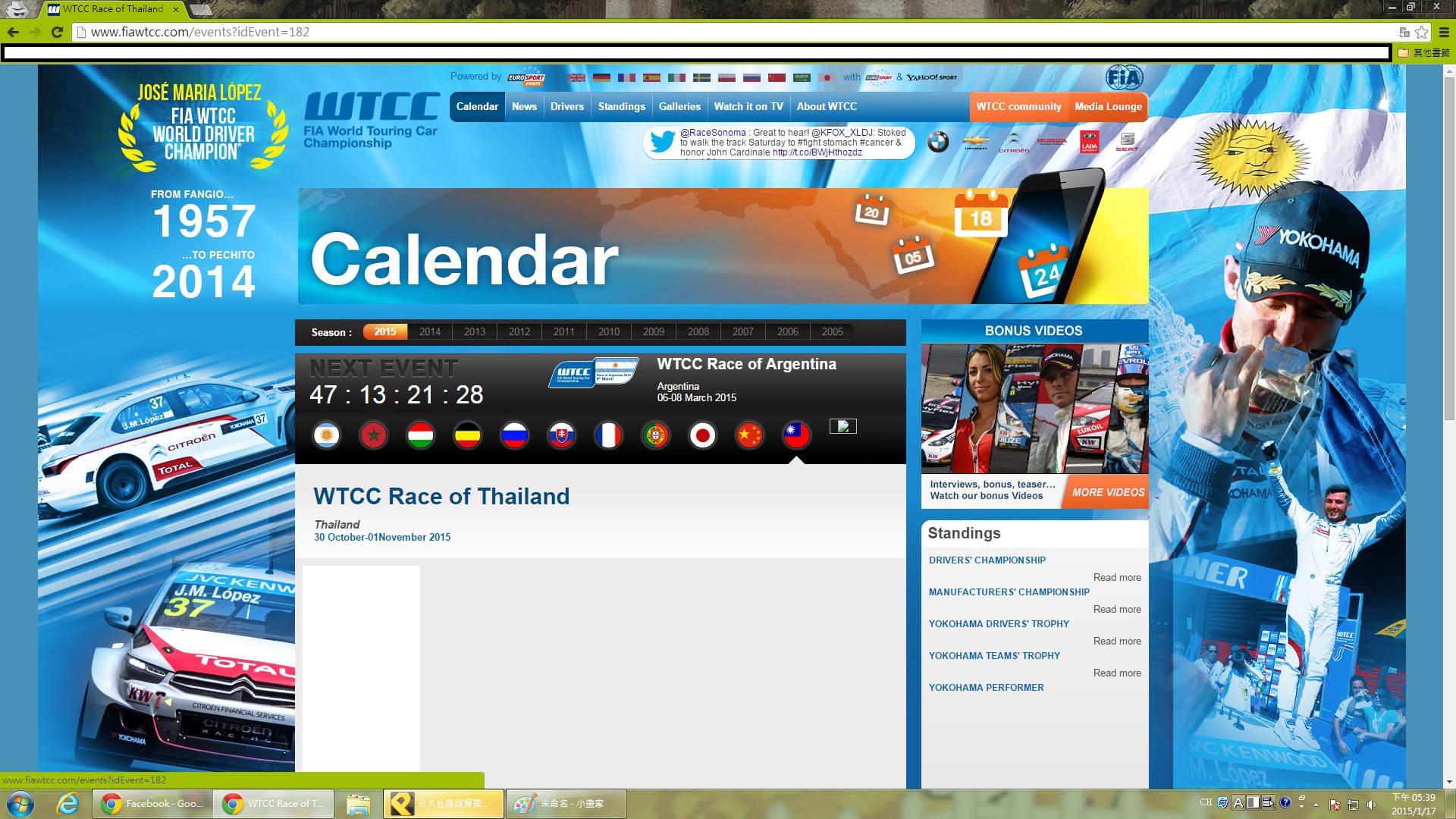
Task: Open the News menu item
Action: 524,107
